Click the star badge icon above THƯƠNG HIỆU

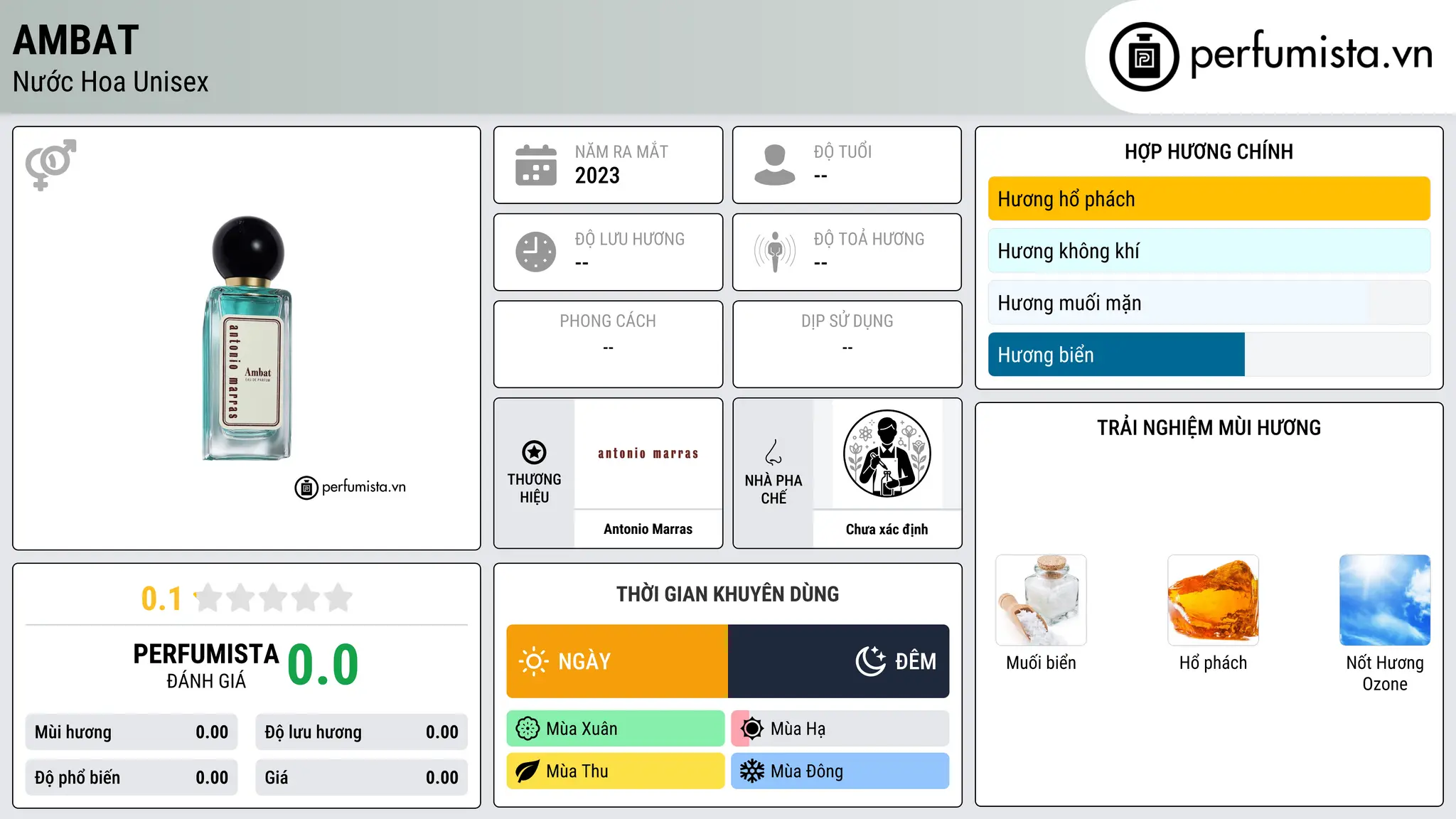tap(534, 452)
